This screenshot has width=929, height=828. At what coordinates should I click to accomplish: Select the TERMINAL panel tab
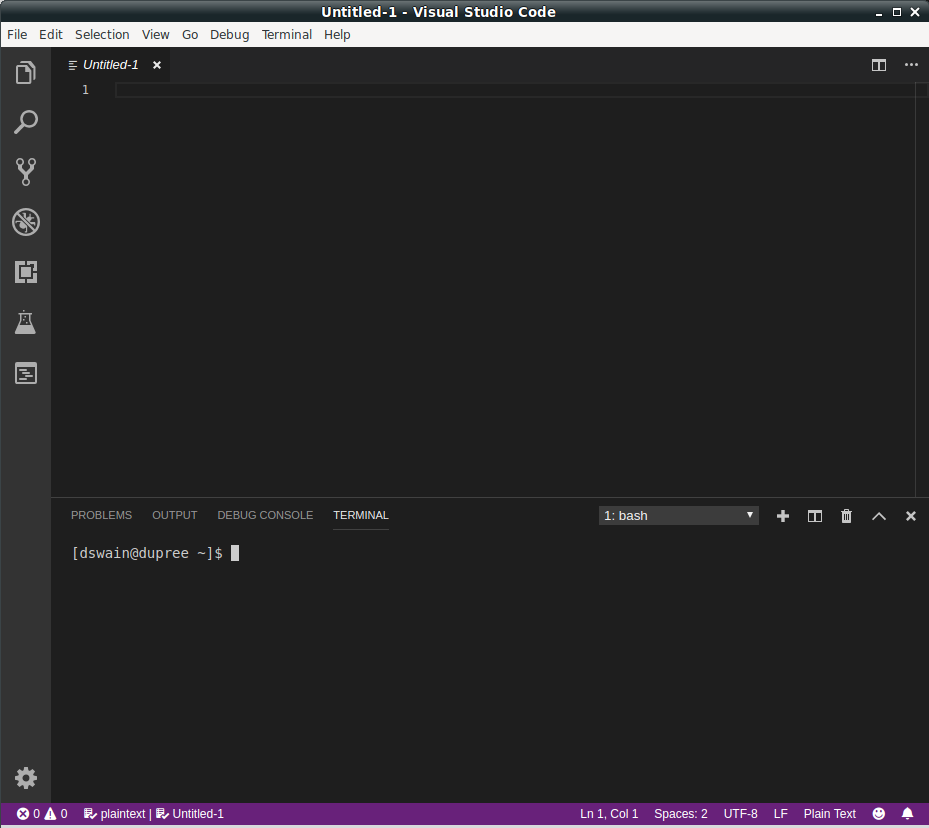(361, 515)
